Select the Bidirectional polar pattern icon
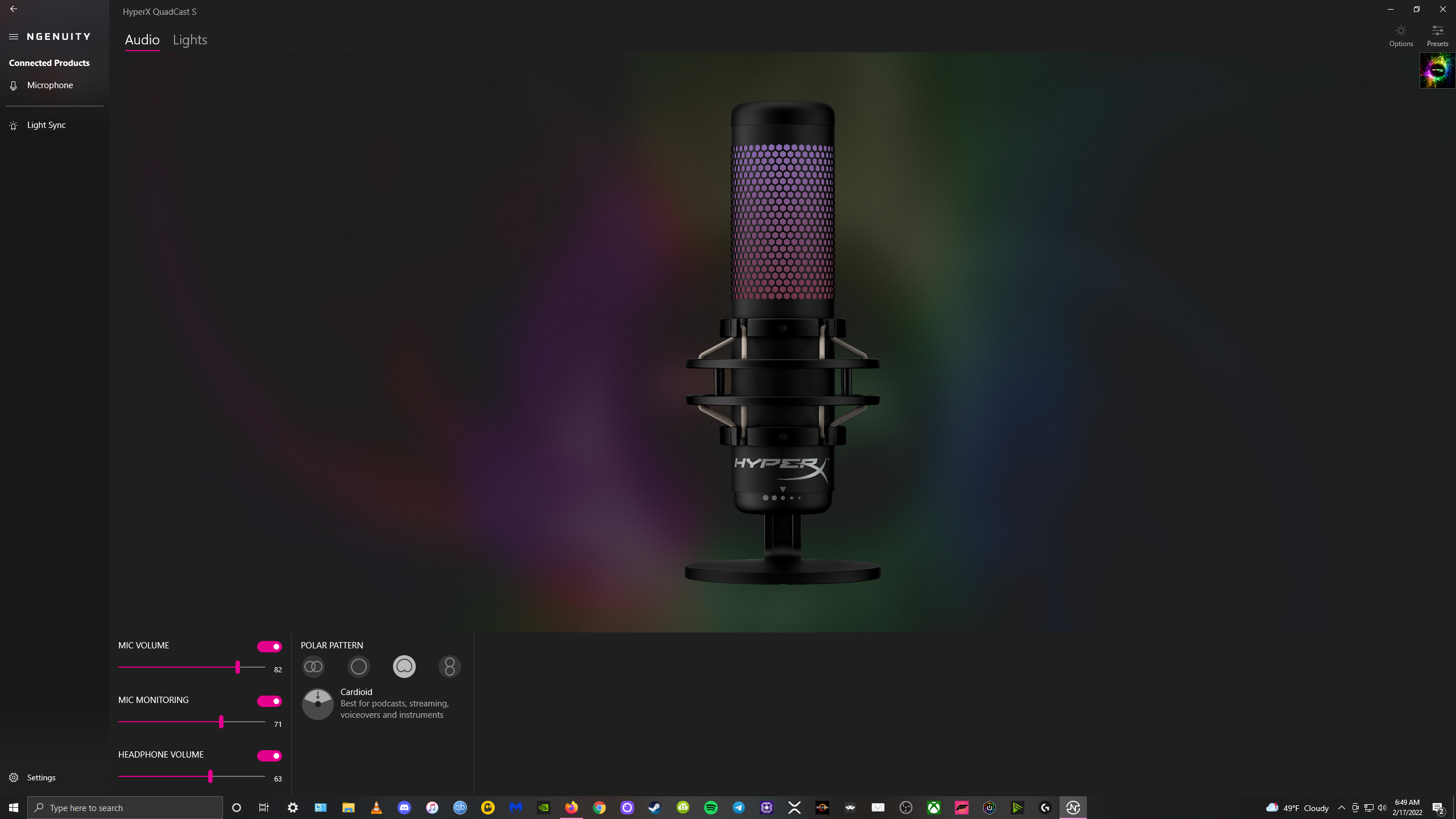The height and width of the screenshot is (819, 1456). 449,666
